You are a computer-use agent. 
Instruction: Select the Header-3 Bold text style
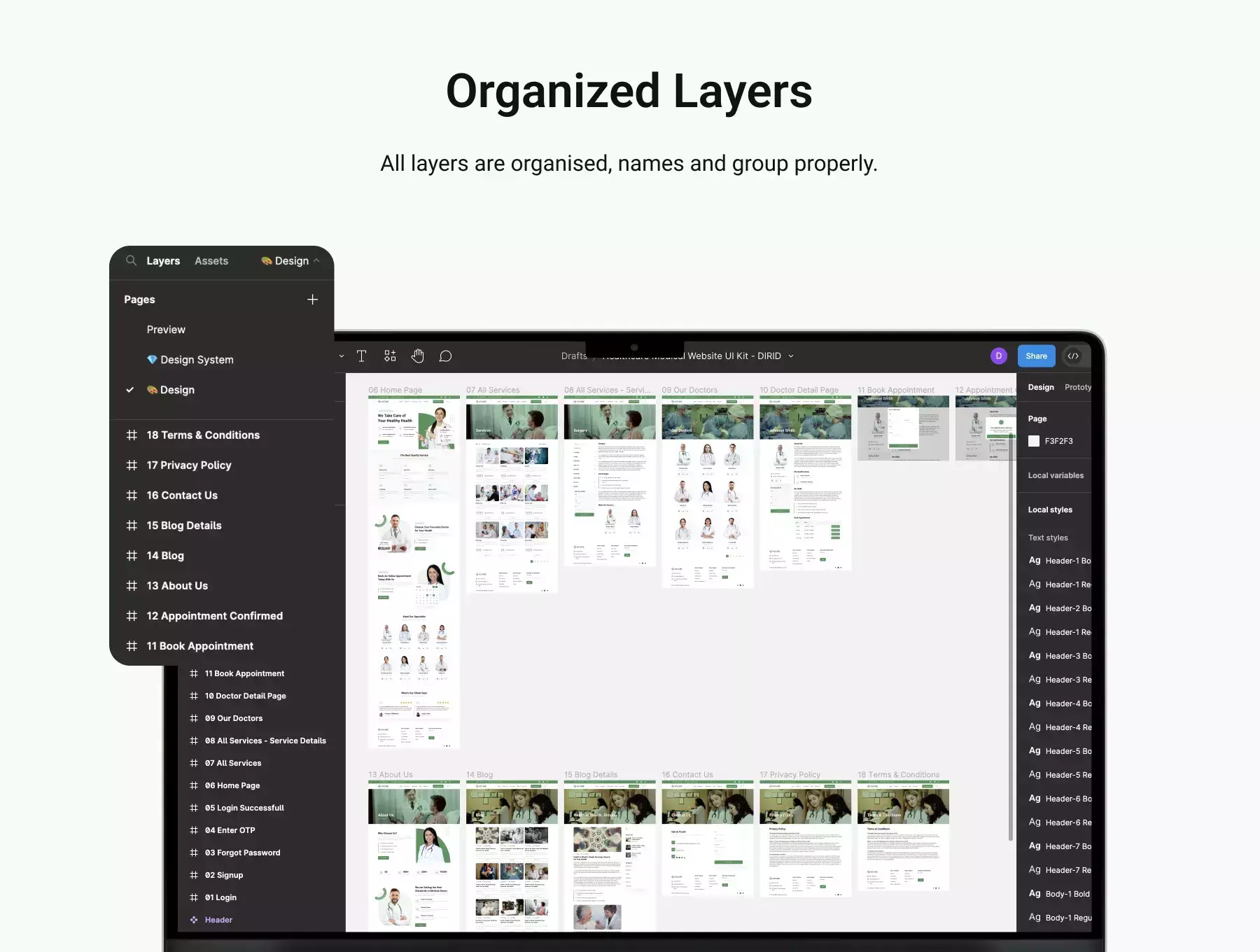coord(1060,656)
